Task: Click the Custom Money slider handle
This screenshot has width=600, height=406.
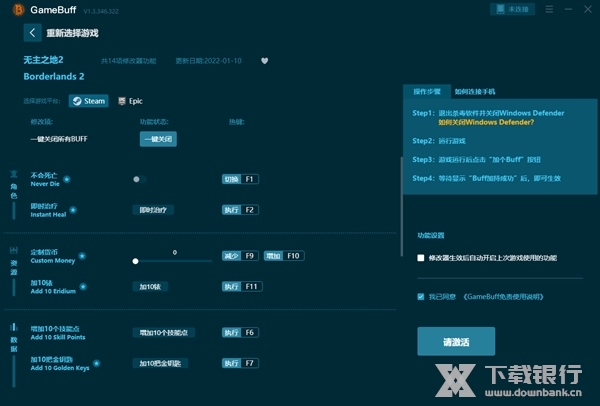Action: coord(136,261)
